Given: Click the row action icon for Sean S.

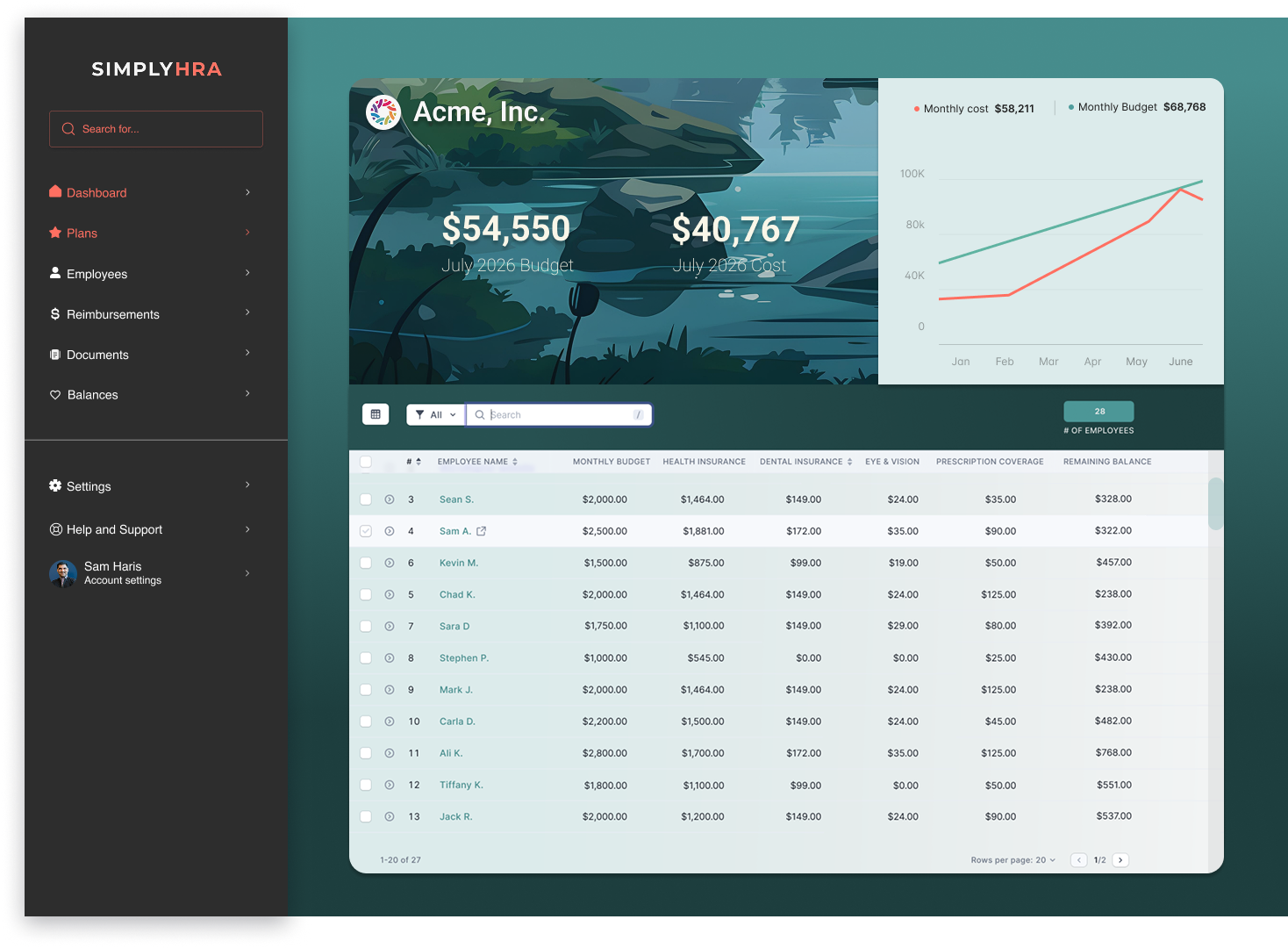Looking at the screenshot, I should [390, 499].
